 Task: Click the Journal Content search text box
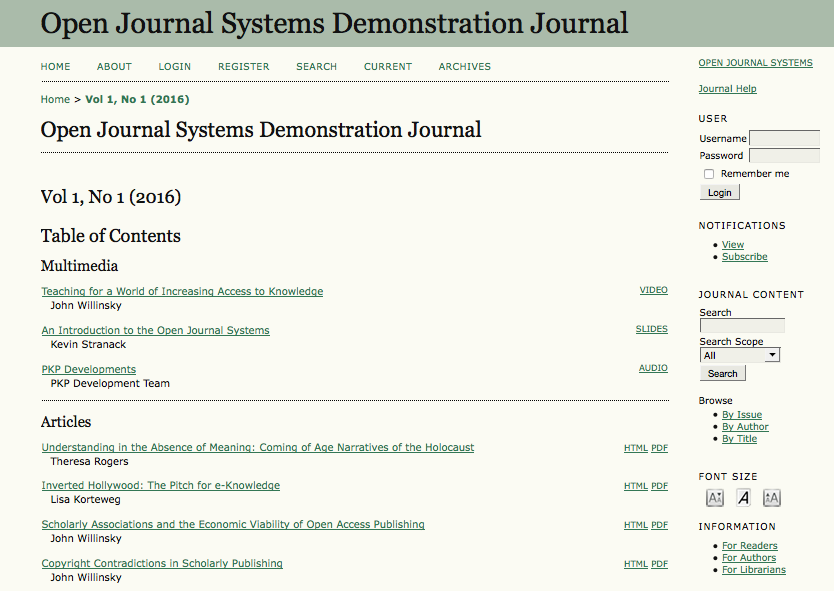point(742,326)
